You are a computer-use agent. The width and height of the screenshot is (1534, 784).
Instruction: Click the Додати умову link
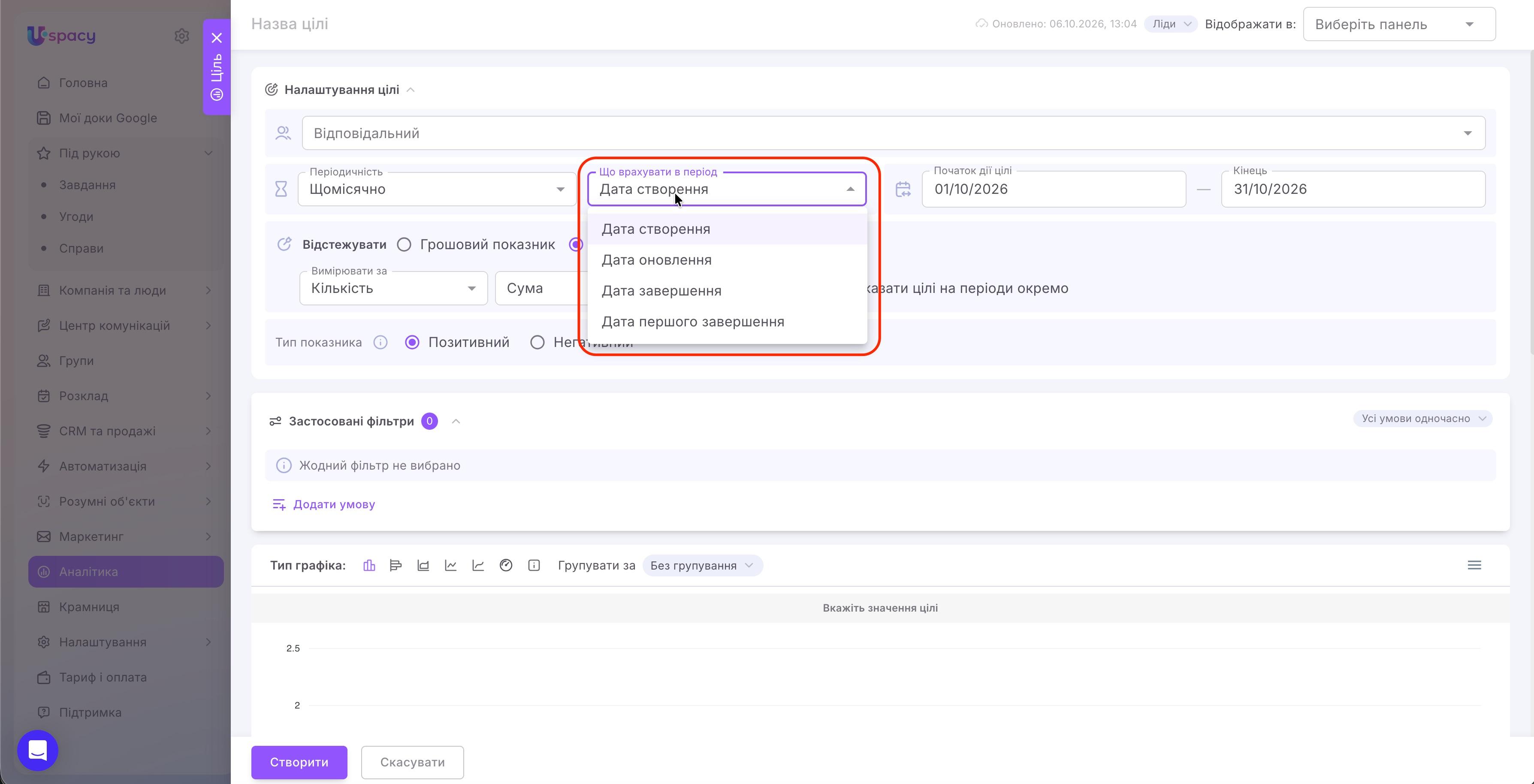(x=323, y=504)
